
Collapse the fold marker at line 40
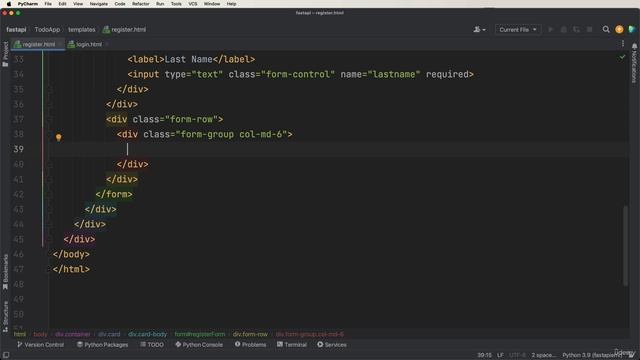pos(49,164)
